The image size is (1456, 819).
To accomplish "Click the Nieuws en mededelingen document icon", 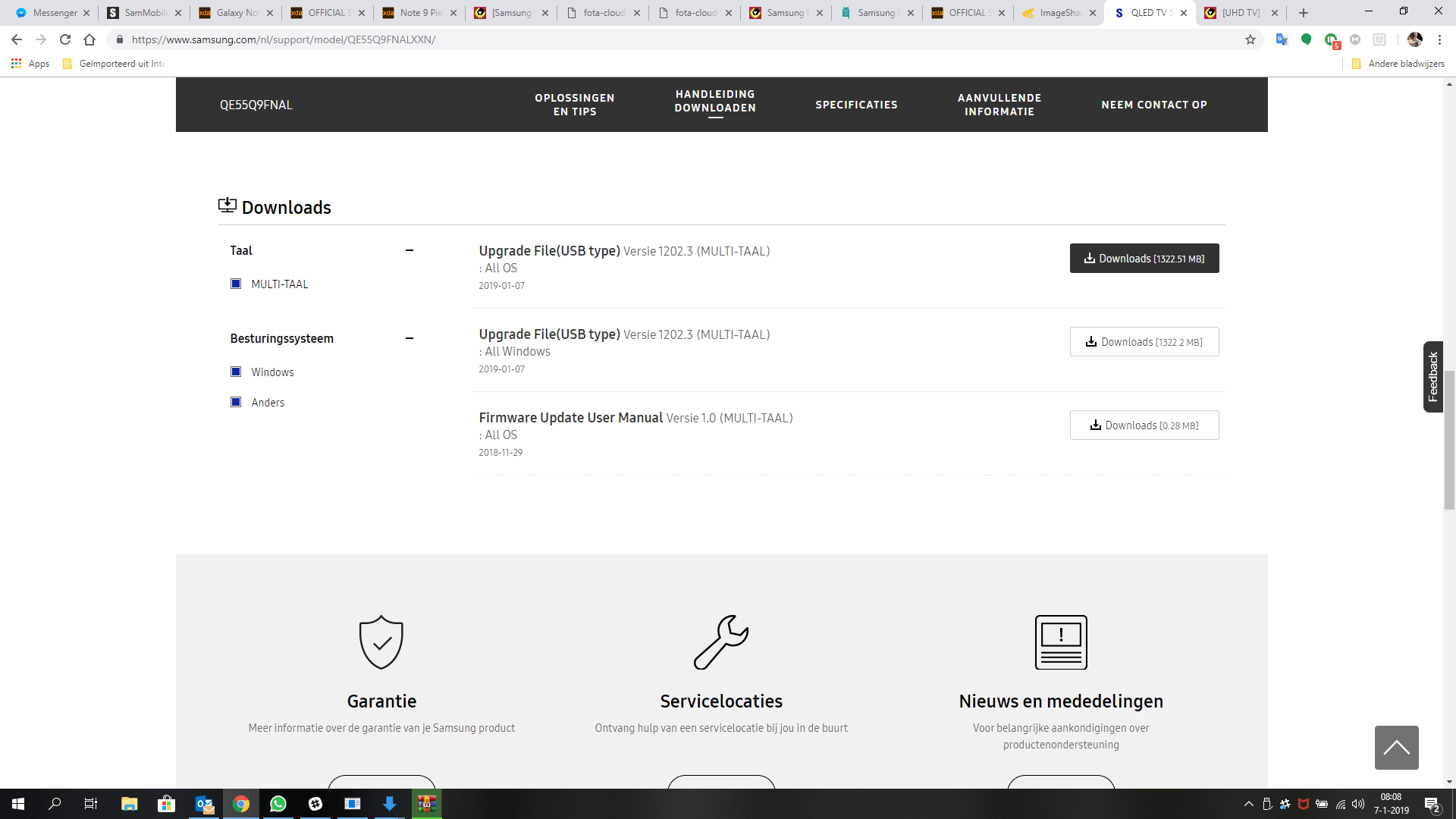I will tap(1061, 642).
